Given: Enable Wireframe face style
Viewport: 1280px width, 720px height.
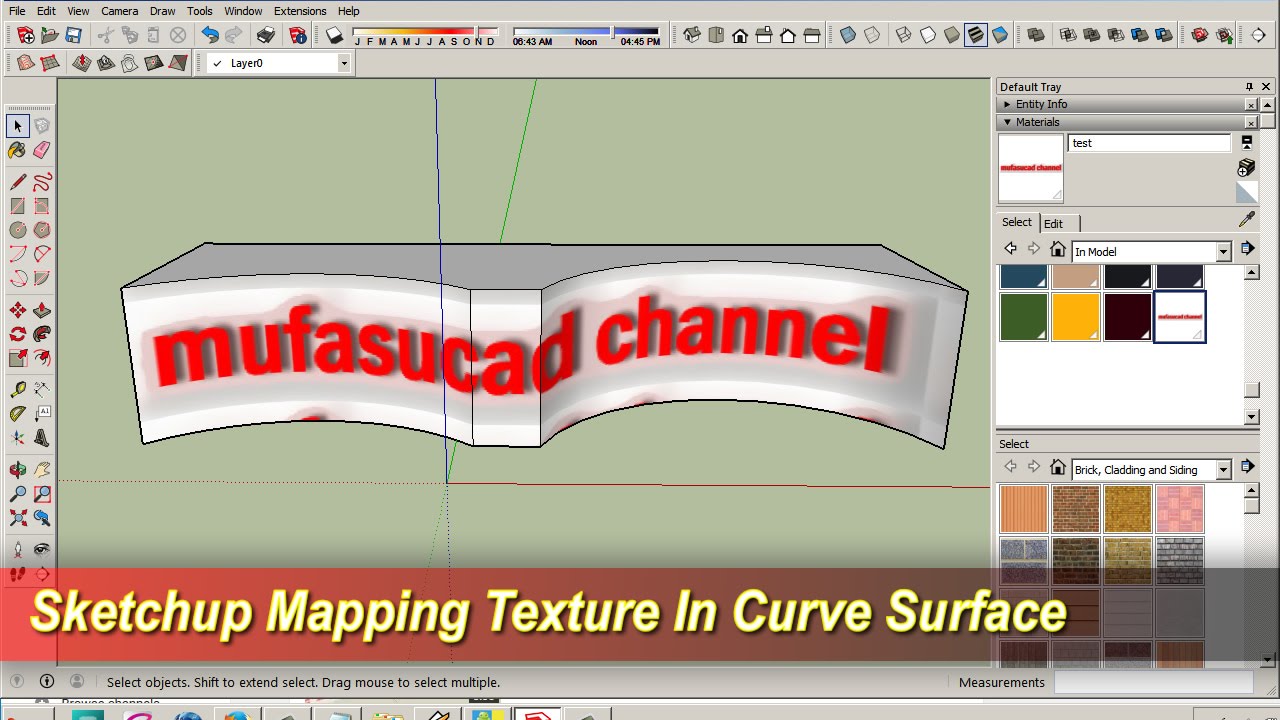Looking at the screenshot, I should point(904,35).
